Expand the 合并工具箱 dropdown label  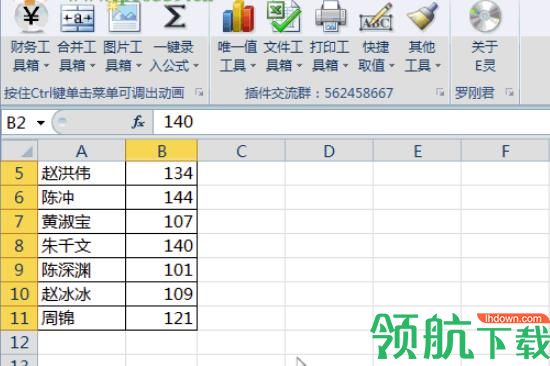[77, 56]
